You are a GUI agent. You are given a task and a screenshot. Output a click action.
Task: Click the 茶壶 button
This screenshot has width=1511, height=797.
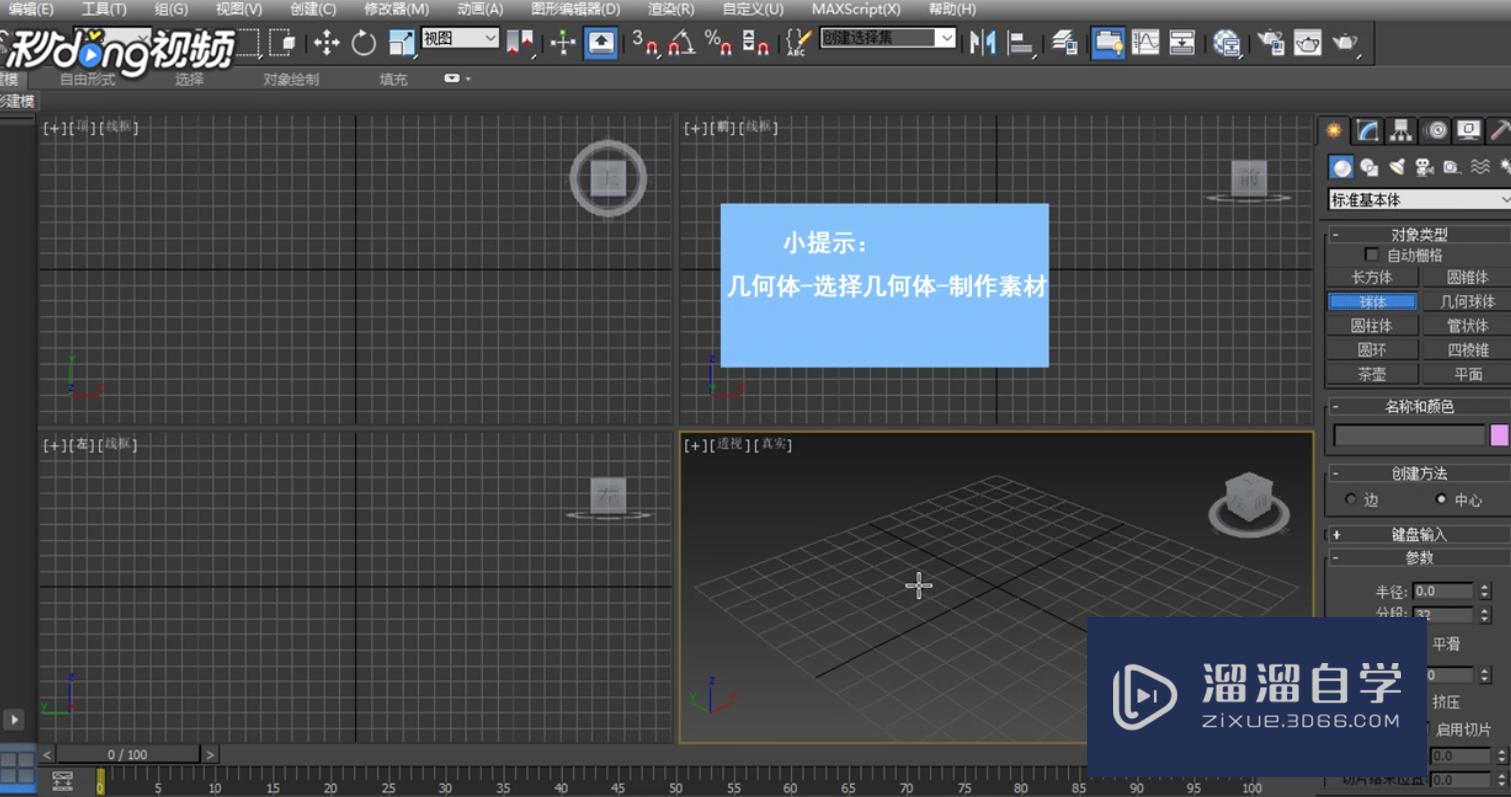point(1372,374)
